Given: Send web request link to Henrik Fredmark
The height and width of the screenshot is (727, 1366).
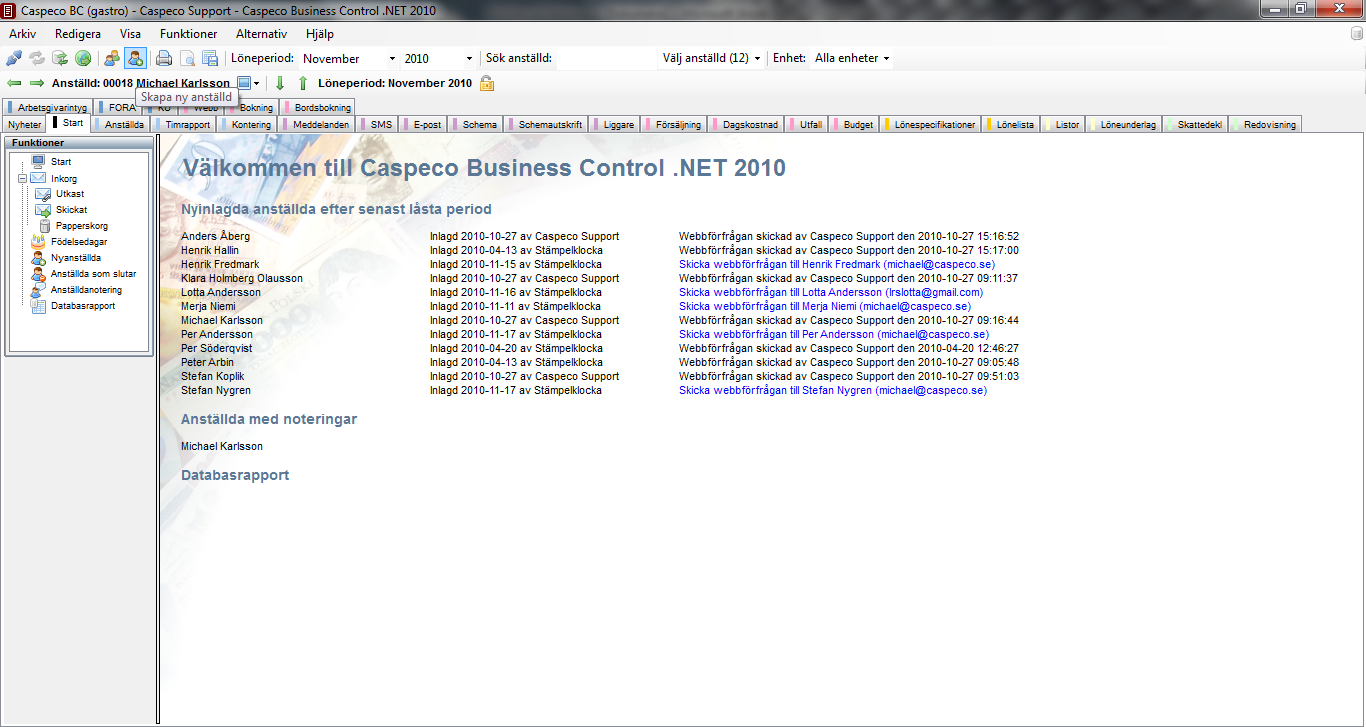Looking at the screenshot, I should [x=837, y=264].
